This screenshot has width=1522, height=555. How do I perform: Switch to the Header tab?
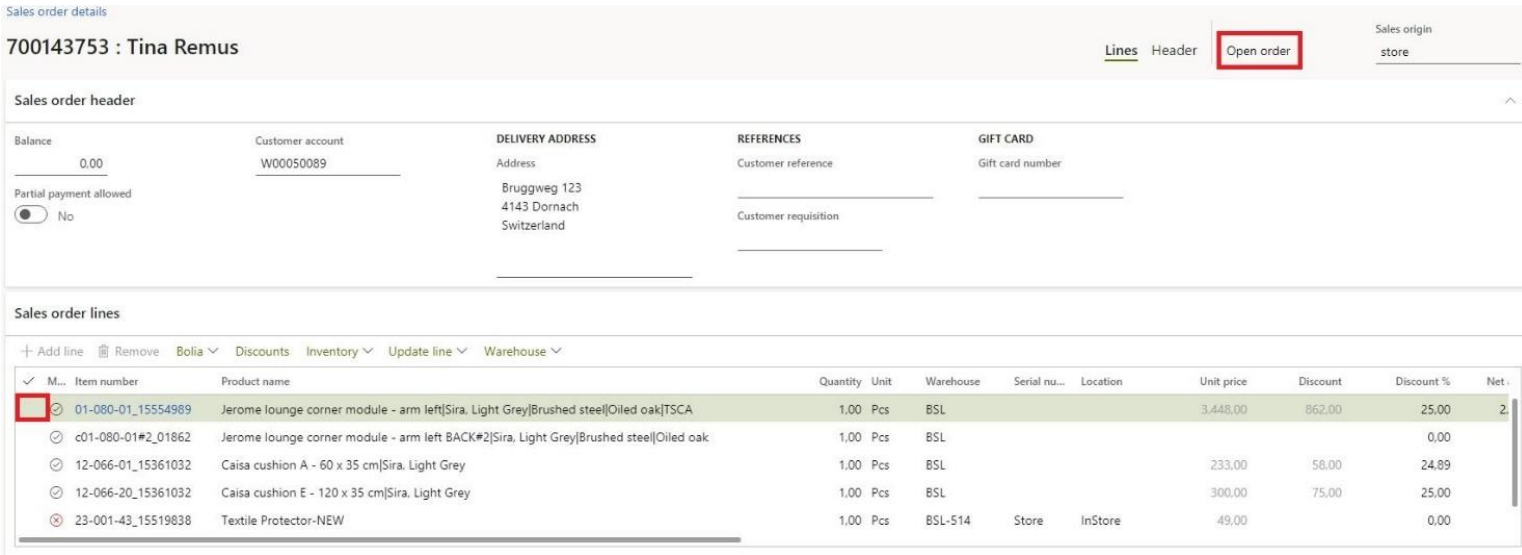pyautogui.click(x=1174, y=51)
